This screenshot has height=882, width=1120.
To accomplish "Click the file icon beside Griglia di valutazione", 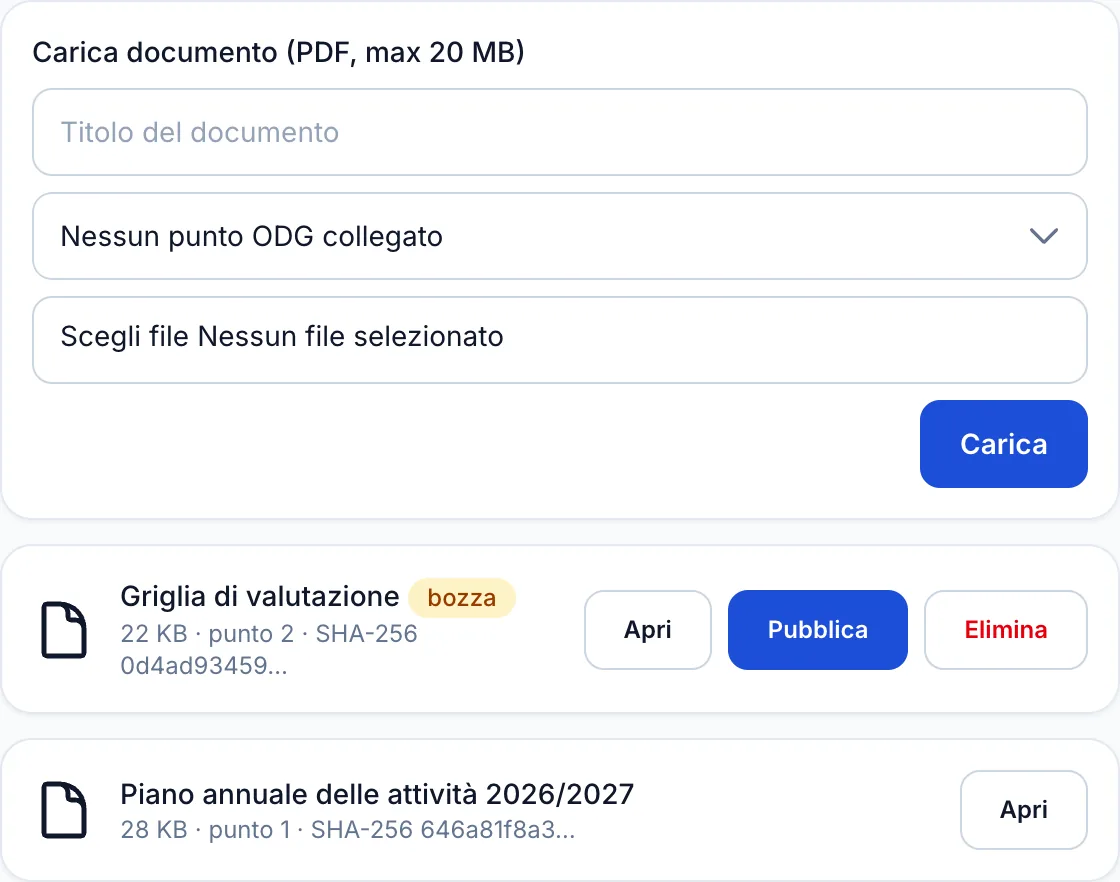I will (64, 630).
